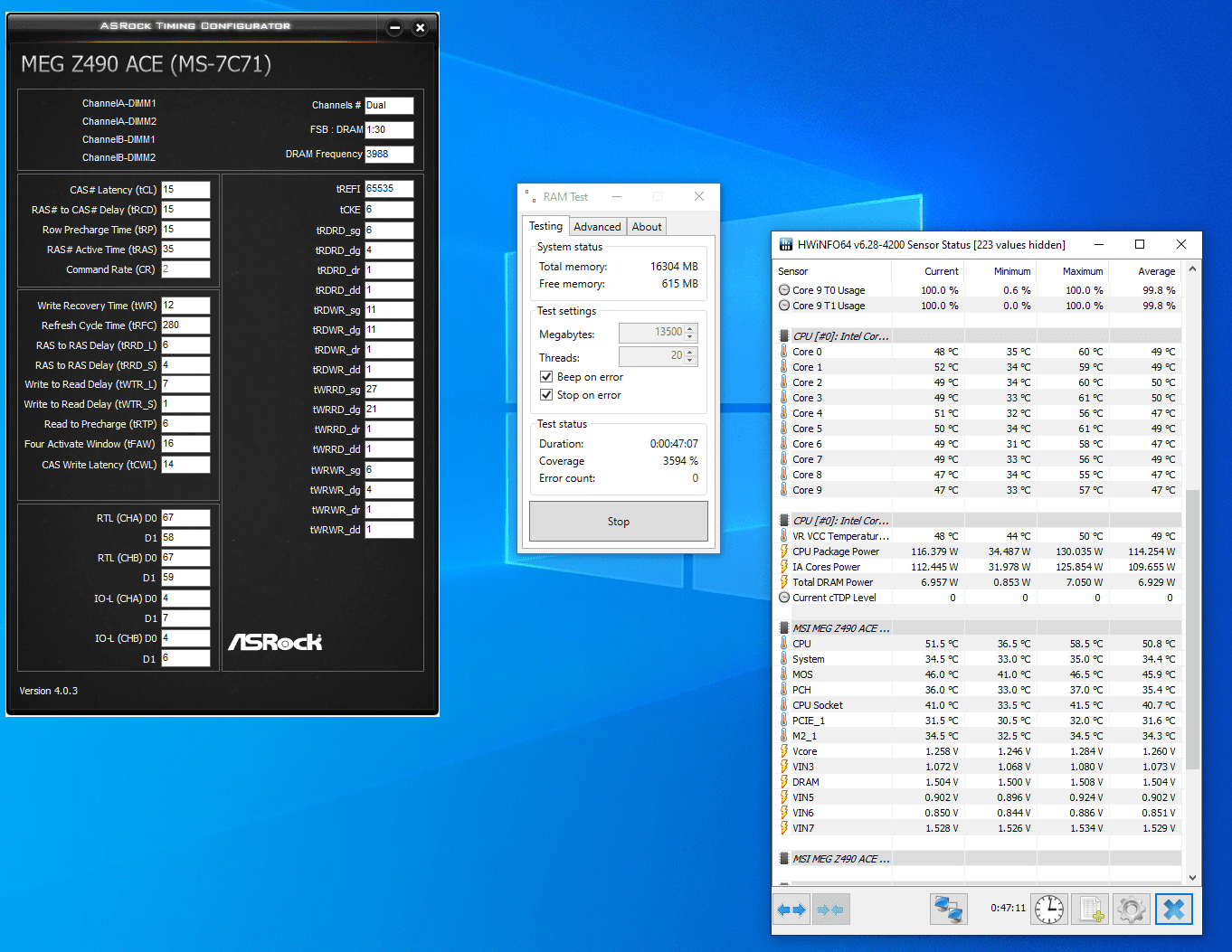Click the Core 9 T0 Usage gauge icon

click(784, 290)
